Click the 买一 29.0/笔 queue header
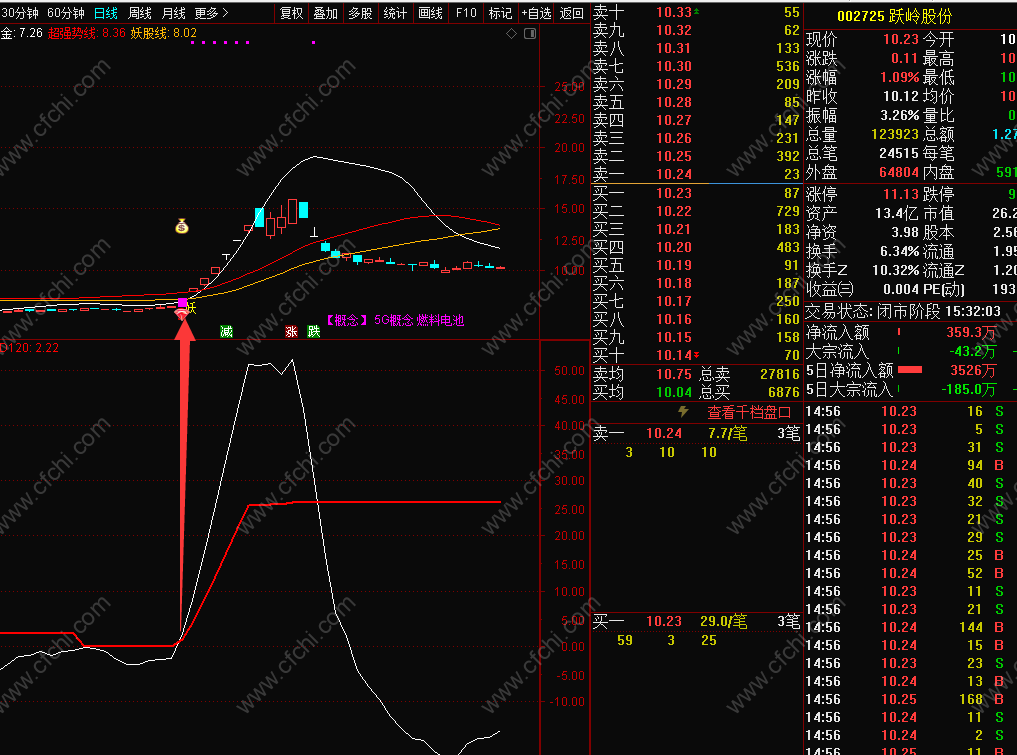The height and width of the screenshot is (755, 1017). [x=696, y=621]
